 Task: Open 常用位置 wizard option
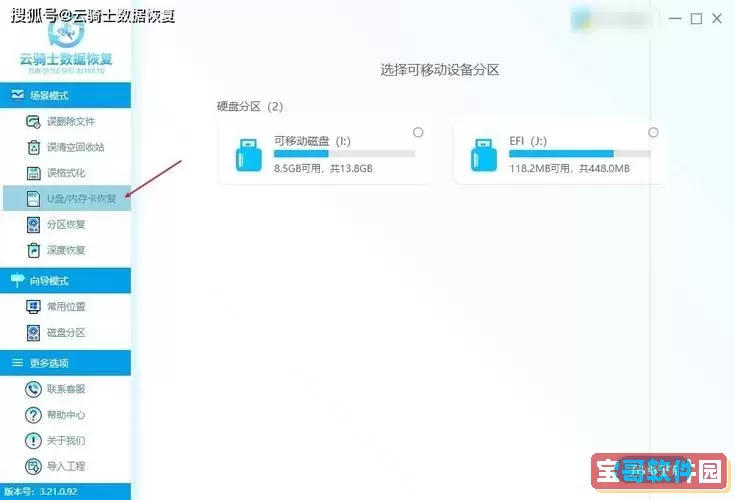(66, 307)
